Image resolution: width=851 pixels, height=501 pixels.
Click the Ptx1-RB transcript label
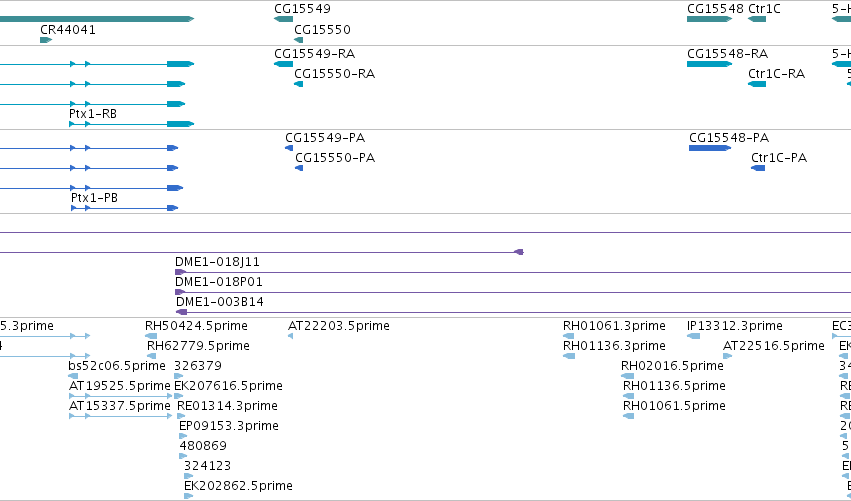[93, 114]
